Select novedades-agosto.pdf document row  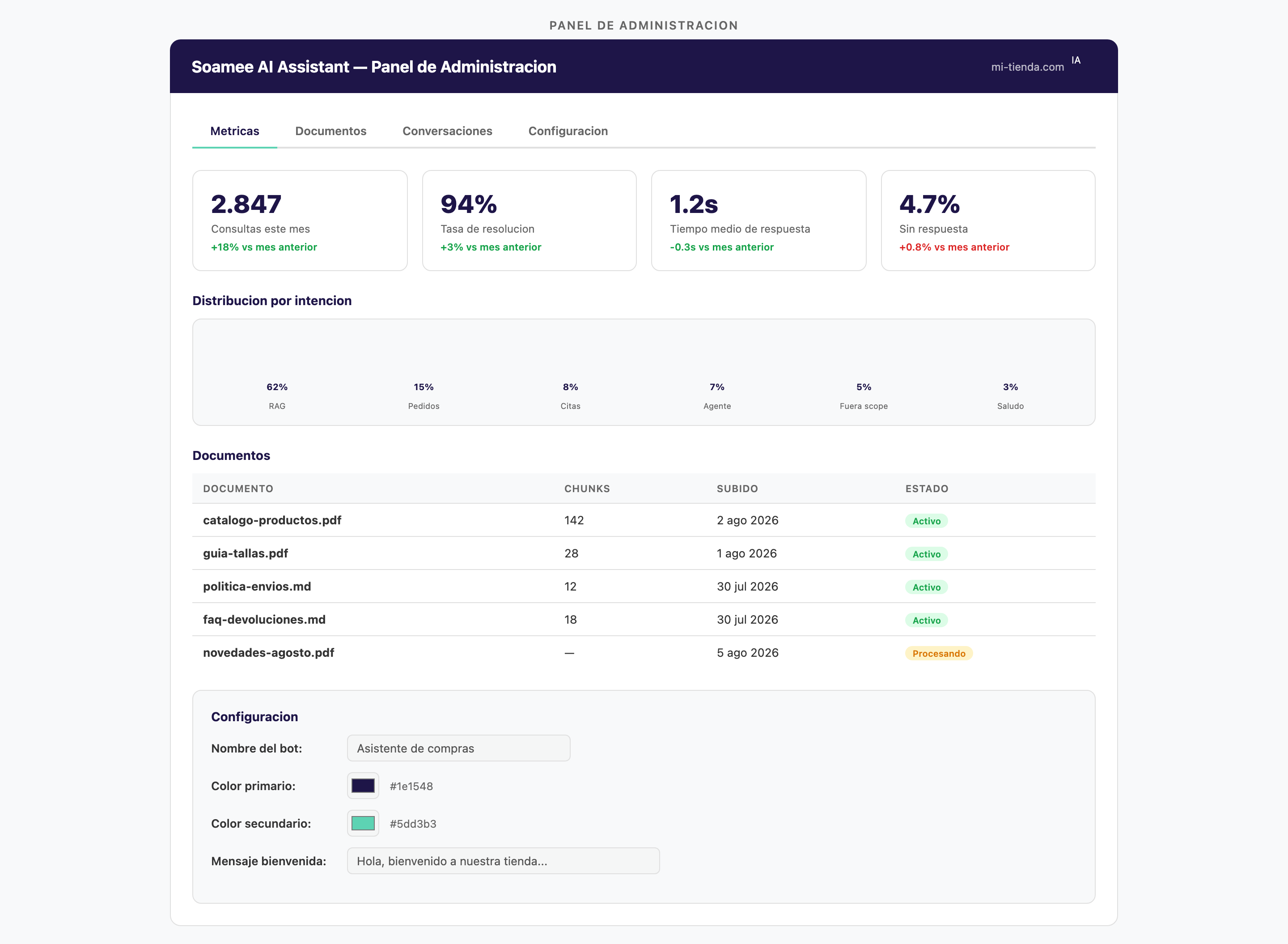(644, 653)
